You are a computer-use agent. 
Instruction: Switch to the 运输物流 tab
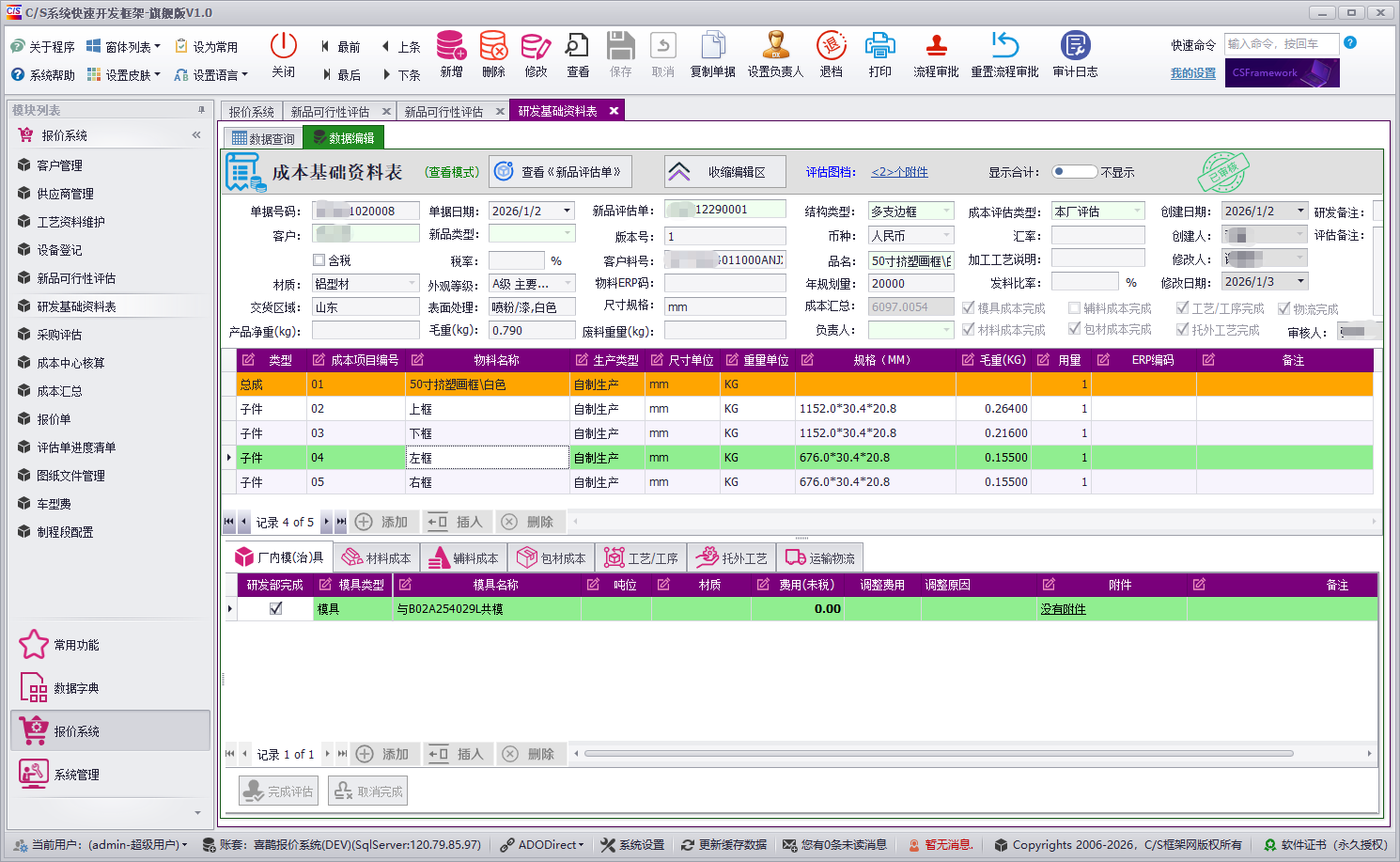(821, 557)
